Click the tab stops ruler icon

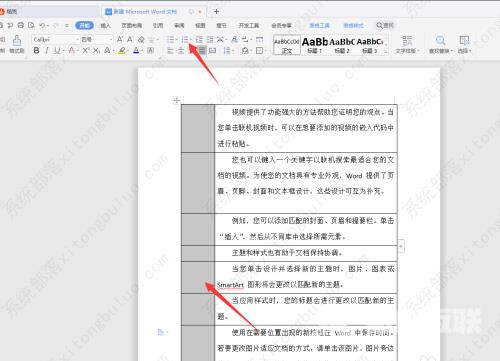(x=259, y=39)
